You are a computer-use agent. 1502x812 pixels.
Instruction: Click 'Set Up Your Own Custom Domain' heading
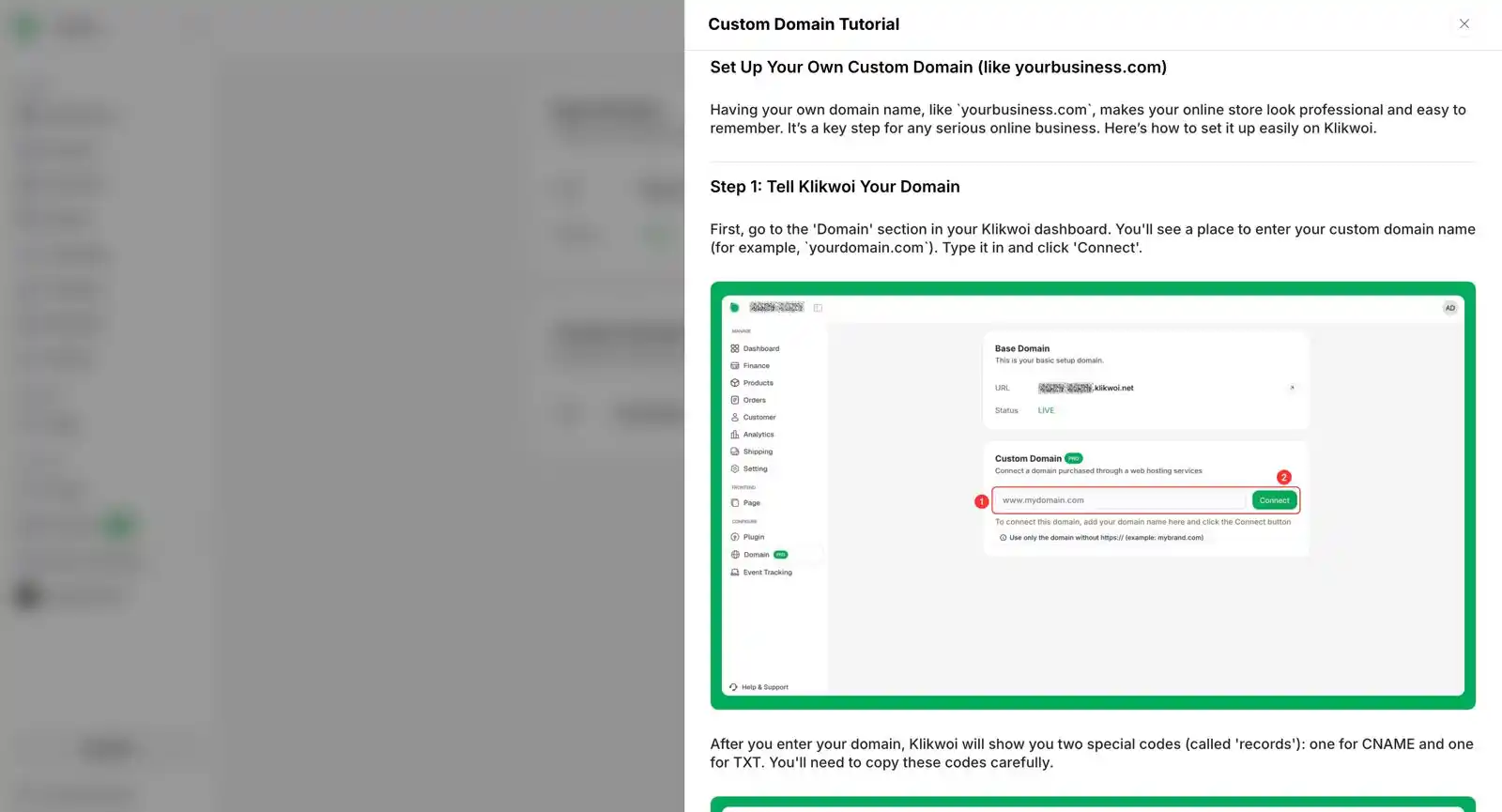pos(939,68)
